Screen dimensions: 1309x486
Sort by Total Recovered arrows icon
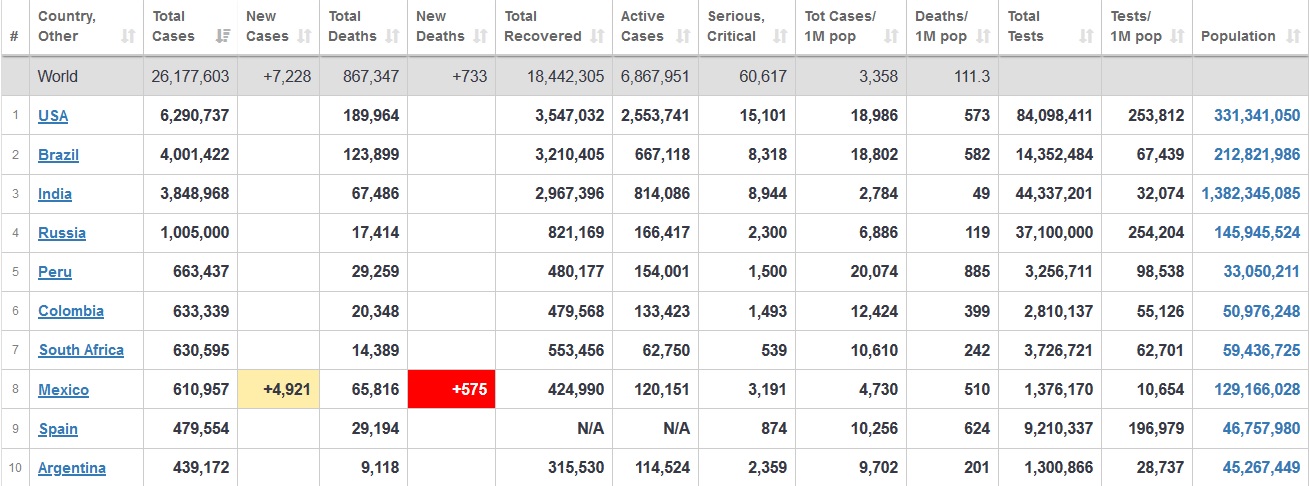[x=597, y=37]
